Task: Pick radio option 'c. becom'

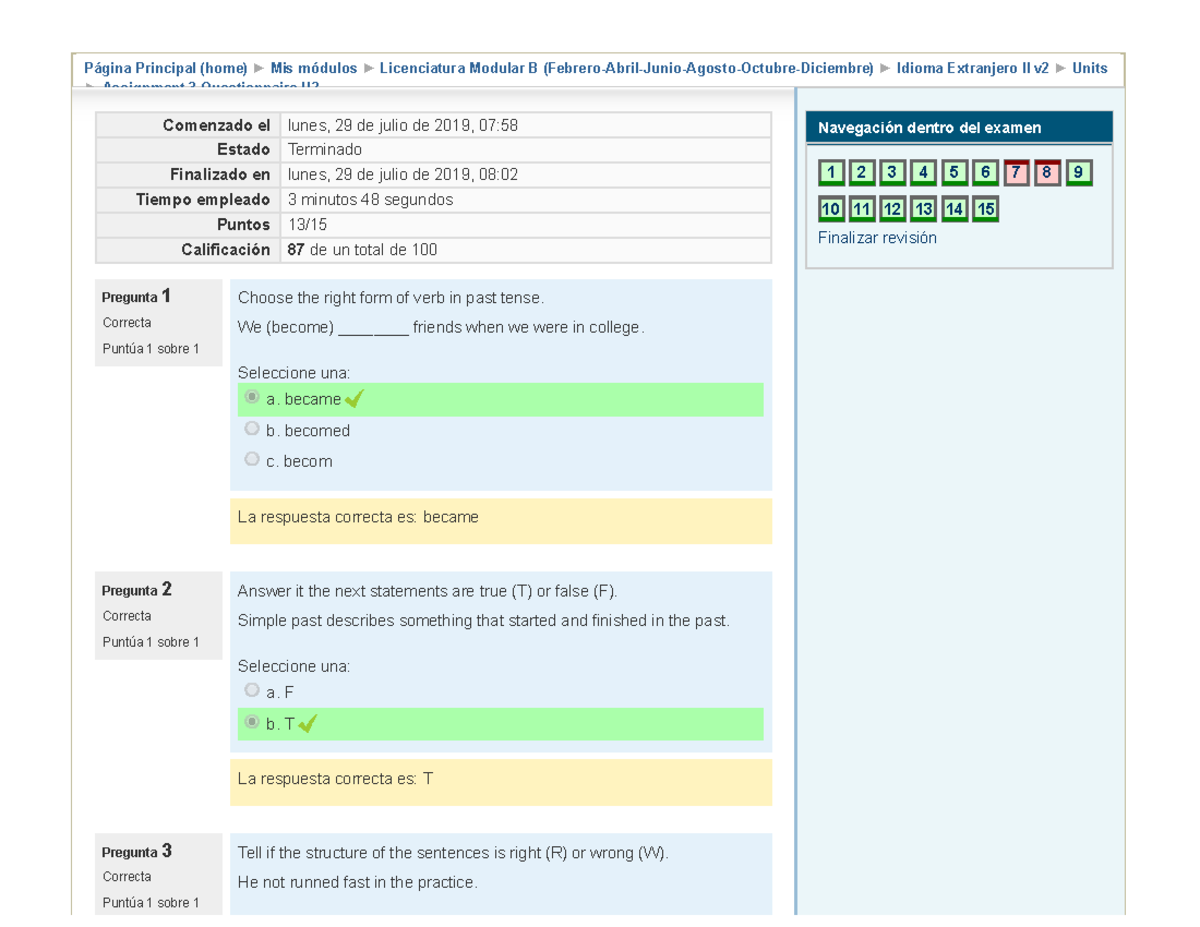Action: 252,460
